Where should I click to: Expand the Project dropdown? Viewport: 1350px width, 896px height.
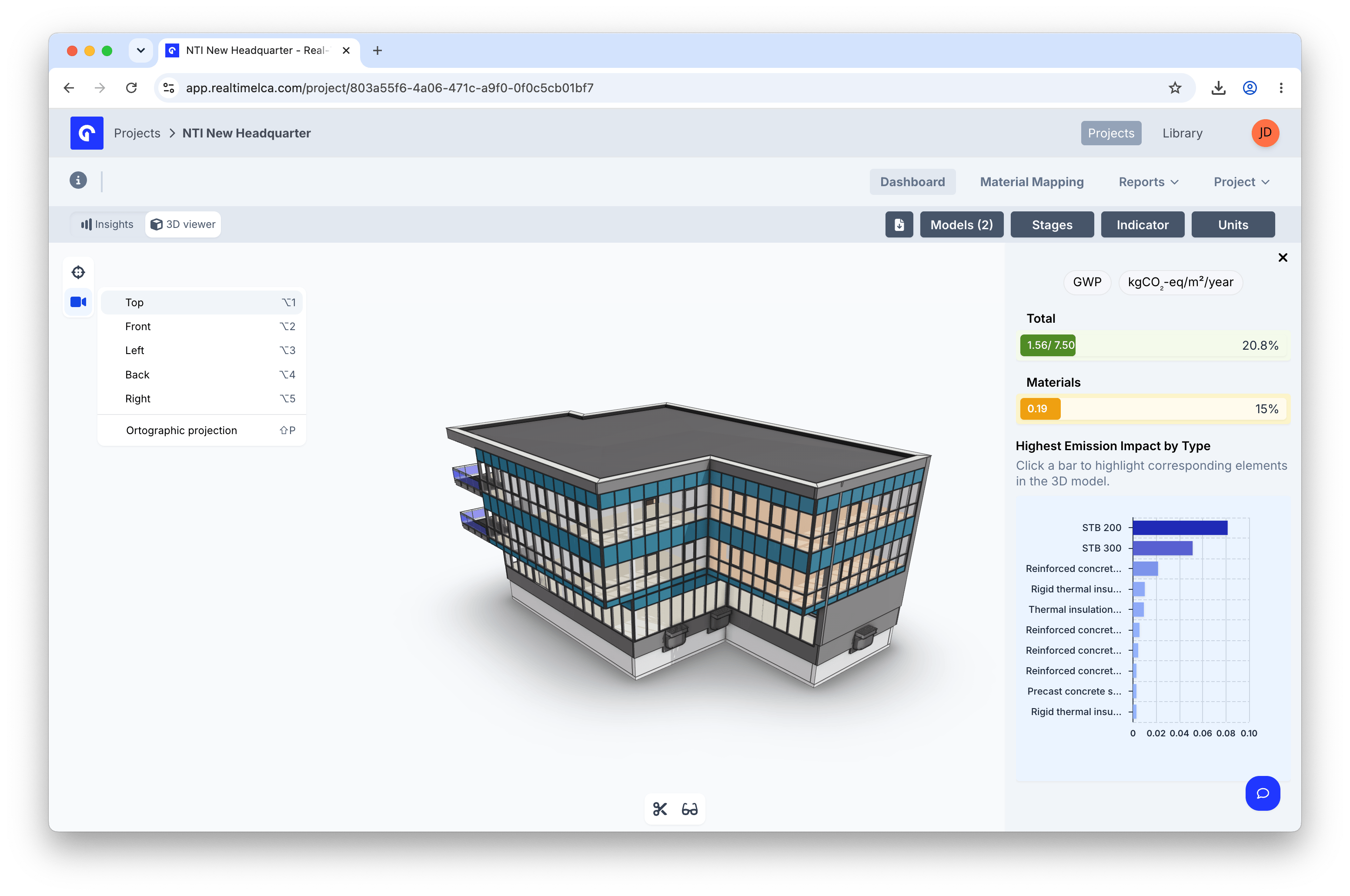coord(1241,182)
